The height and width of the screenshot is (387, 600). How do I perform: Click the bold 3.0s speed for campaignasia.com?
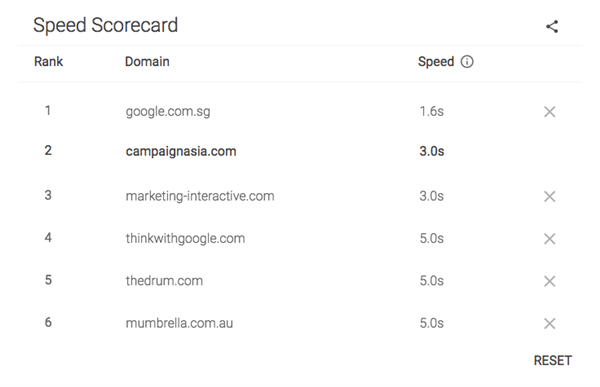point(432,151)
